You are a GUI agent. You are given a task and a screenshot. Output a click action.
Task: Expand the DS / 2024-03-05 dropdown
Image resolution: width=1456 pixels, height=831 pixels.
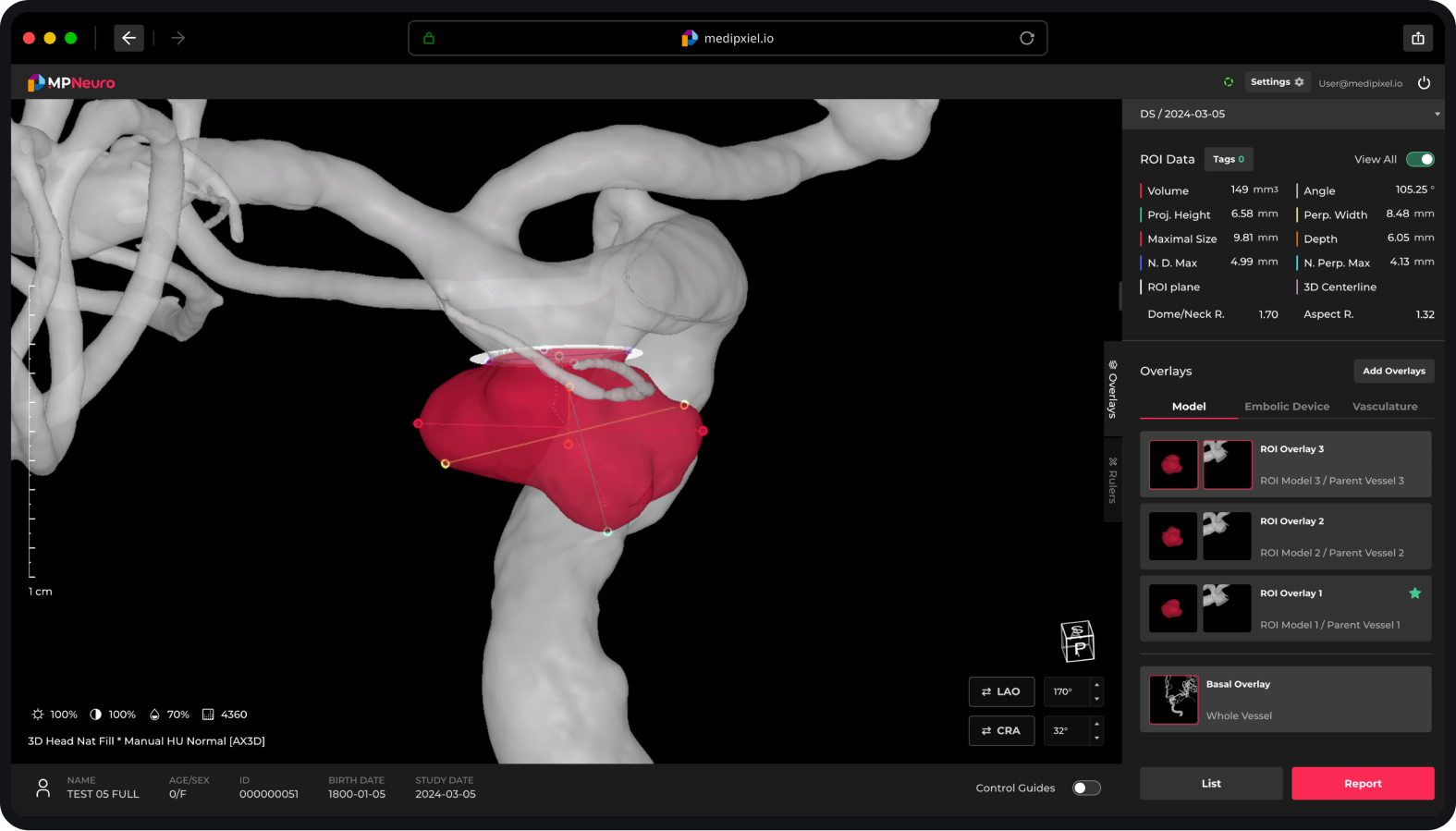tap(1436, 115)
